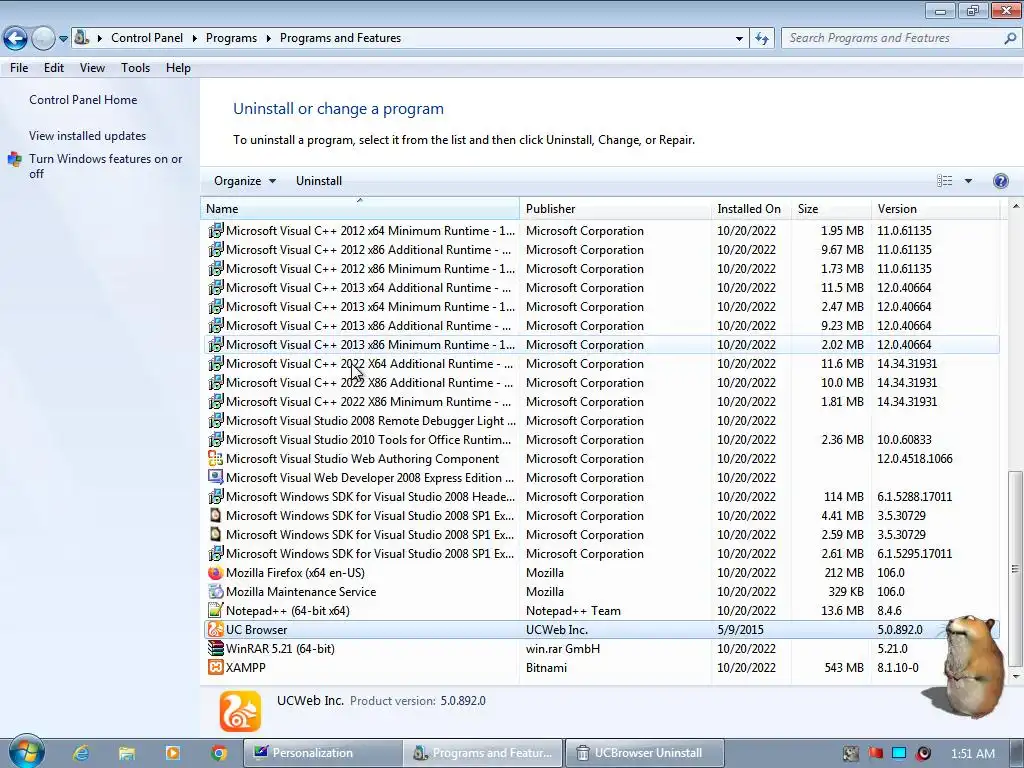Click Programs breadcrumb in address bar
This screenshot has width=1024, height=768.
click(231, 38)
